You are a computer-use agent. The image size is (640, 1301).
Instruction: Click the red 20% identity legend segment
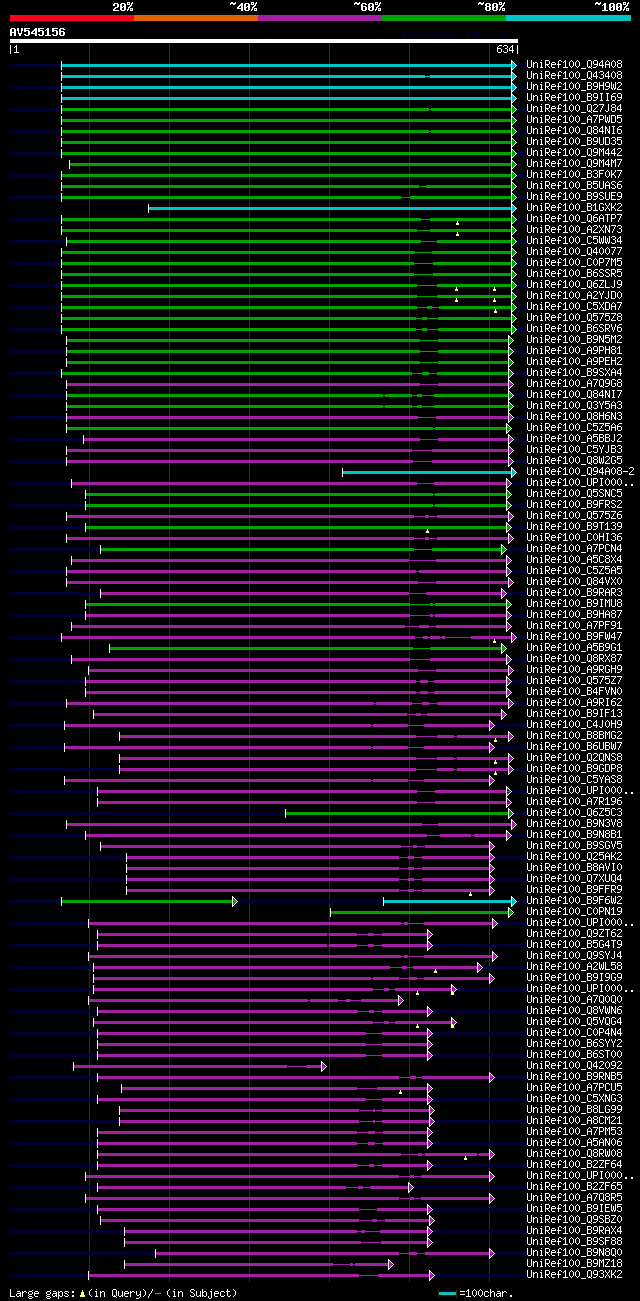click(x=71, y=17)
